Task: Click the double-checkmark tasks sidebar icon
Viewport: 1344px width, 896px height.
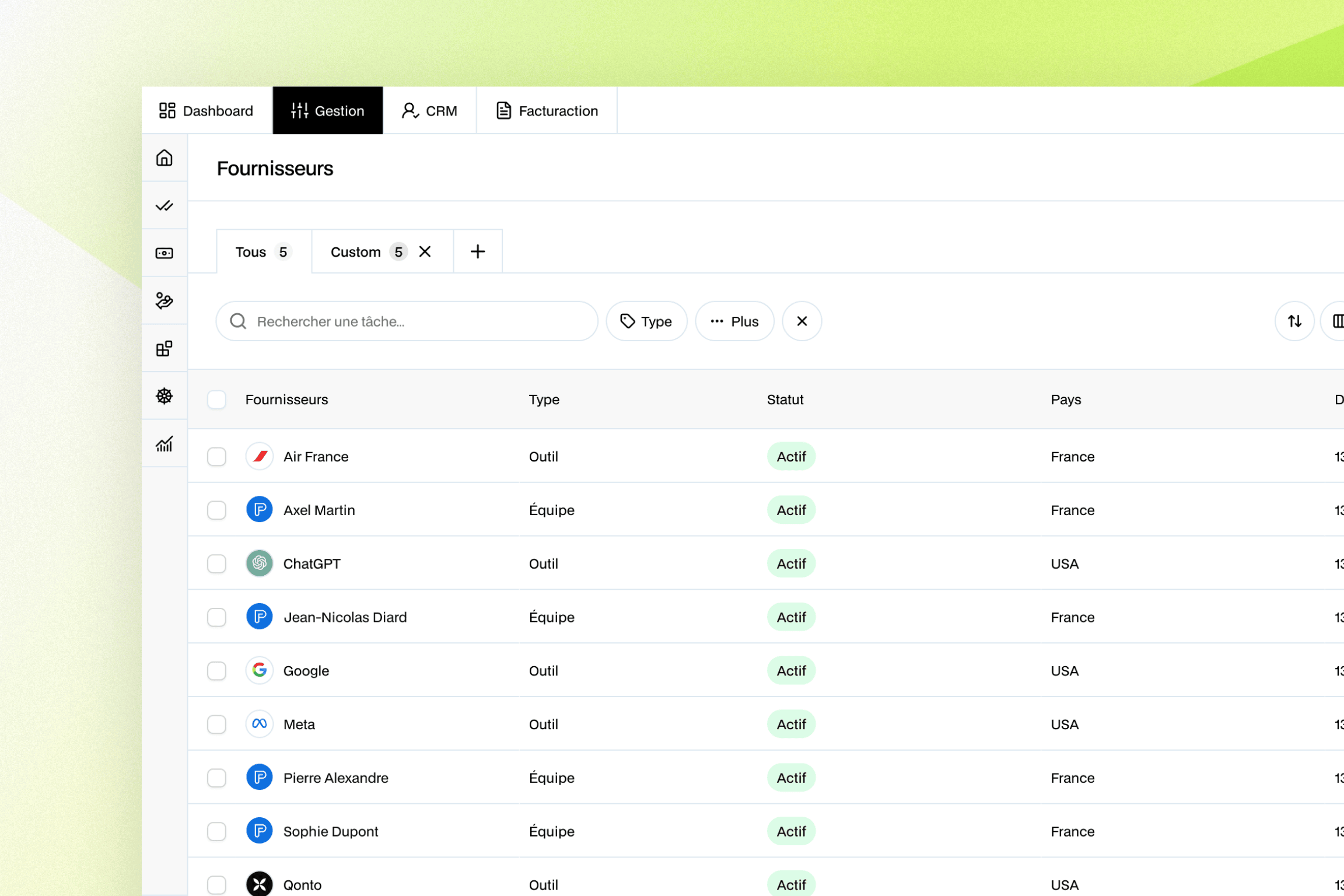Action: [164, 206]
